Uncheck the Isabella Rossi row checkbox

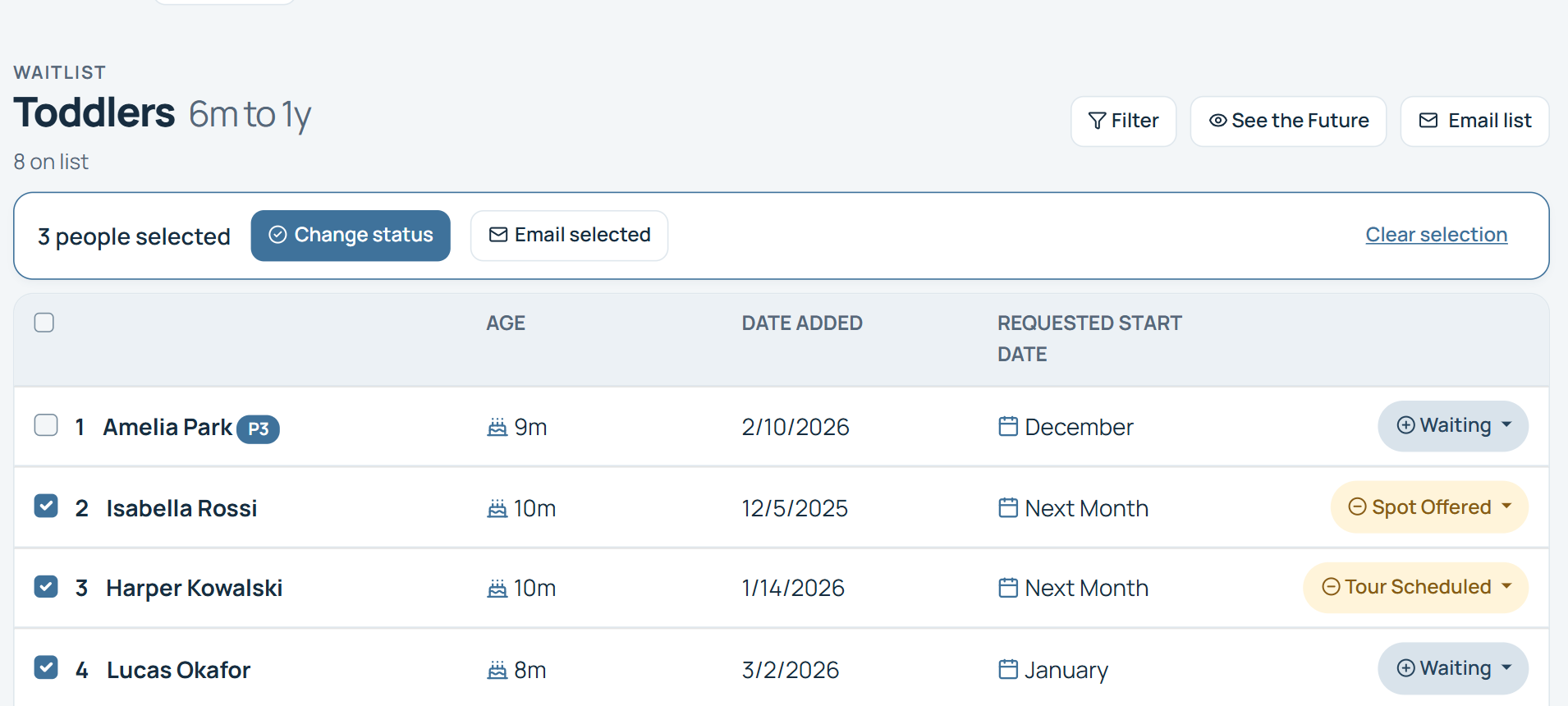(46, 506)
